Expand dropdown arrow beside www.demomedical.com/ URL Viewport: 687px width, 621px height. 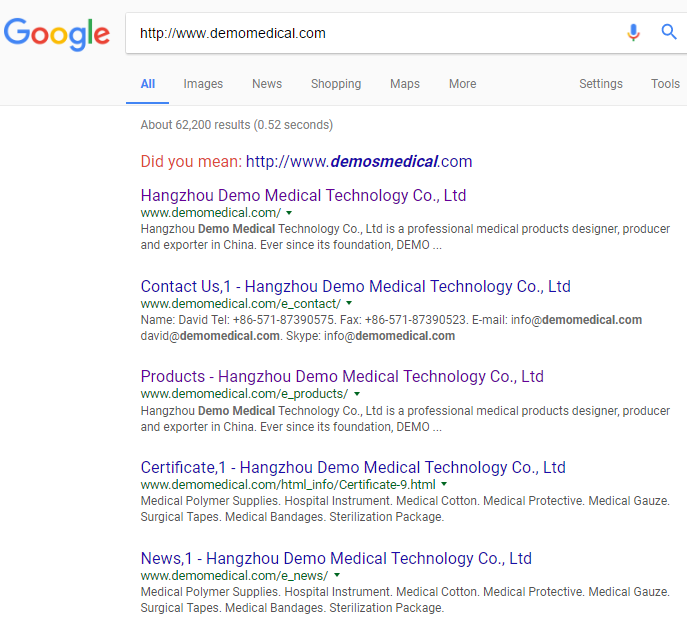point(289,213)
